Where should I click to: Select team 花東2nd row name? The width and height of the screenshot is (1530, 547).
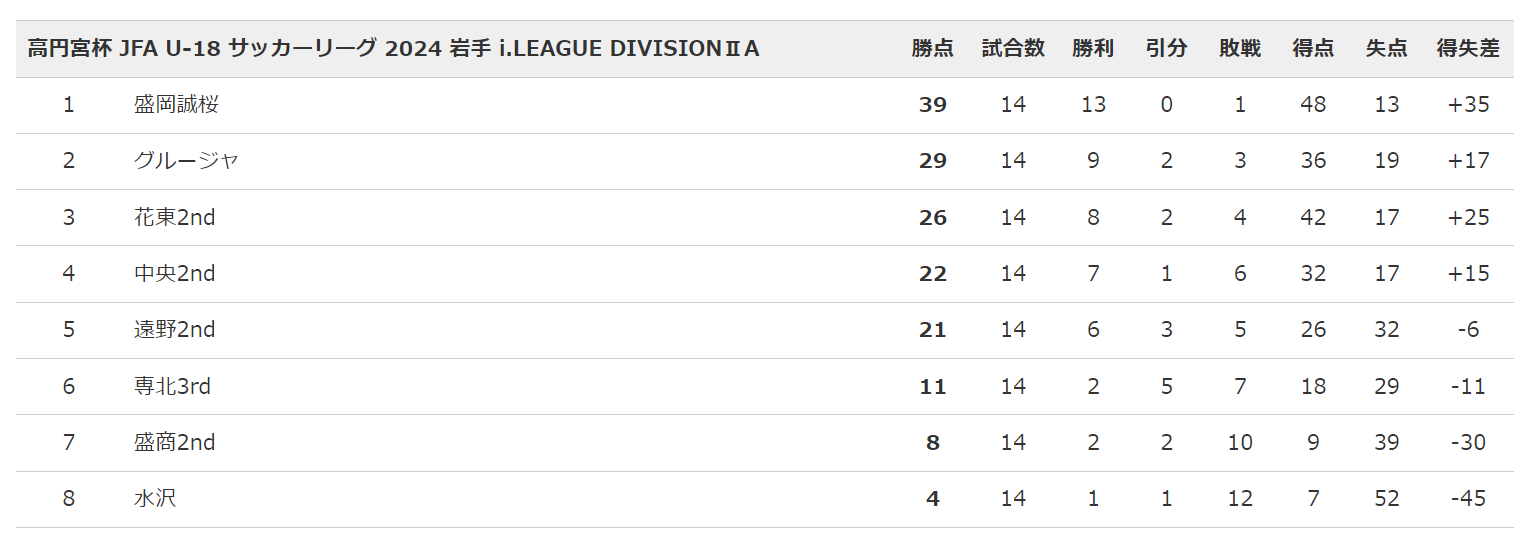175,217
